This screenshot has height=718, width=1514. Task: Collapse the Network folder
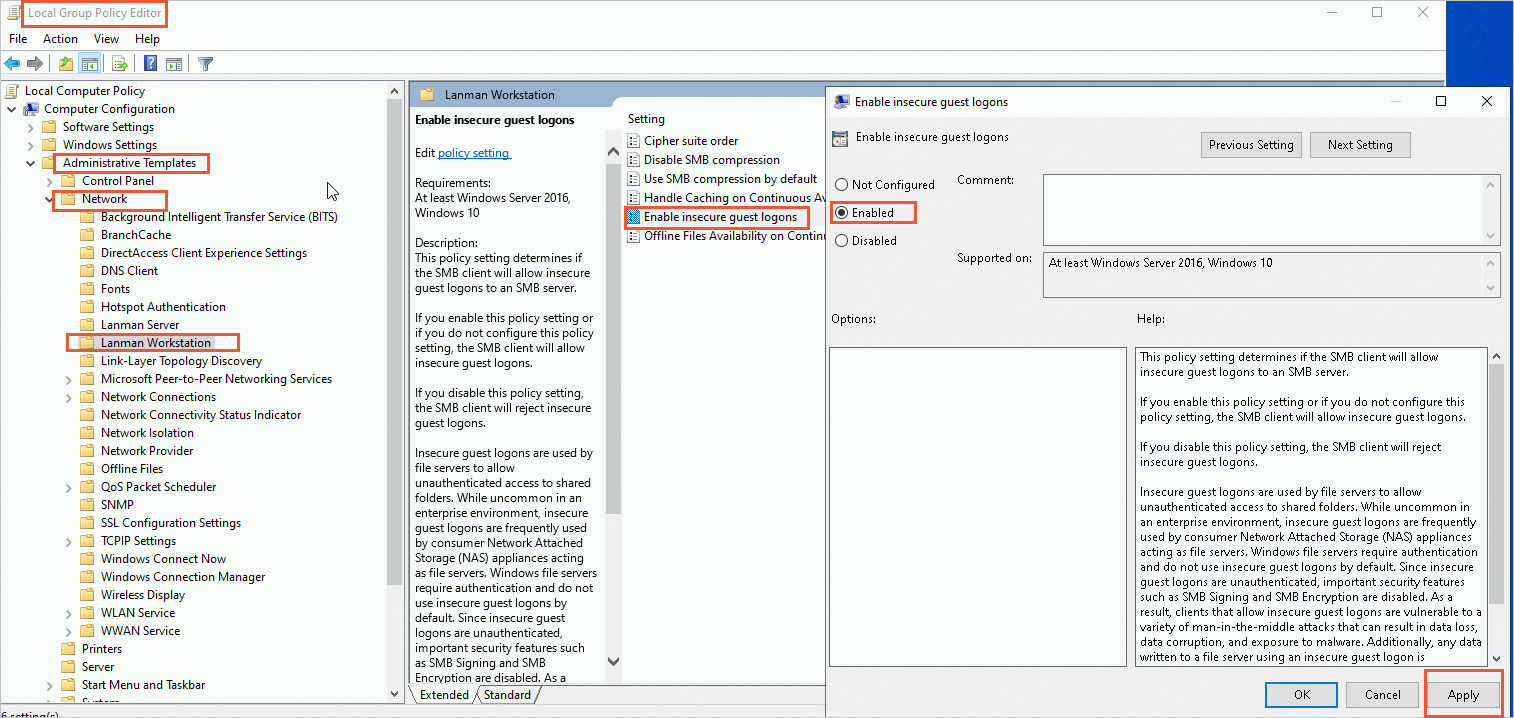49,199
